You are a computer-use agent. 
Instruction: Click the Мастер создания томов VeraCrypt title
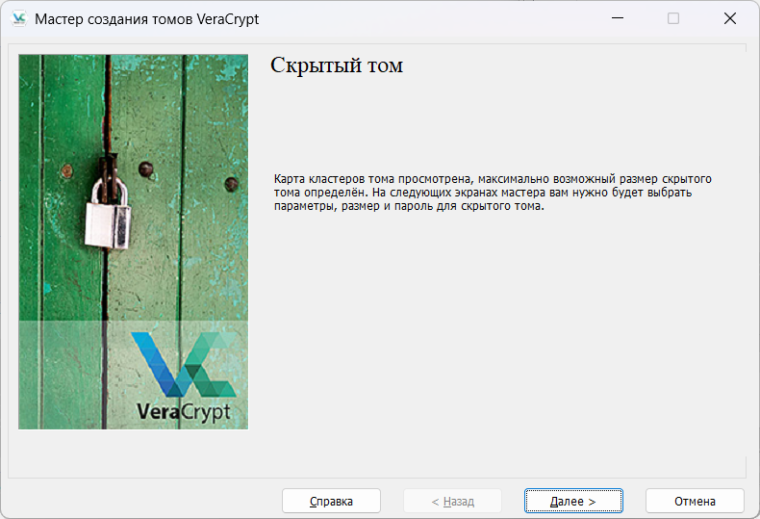pos(152,19)
